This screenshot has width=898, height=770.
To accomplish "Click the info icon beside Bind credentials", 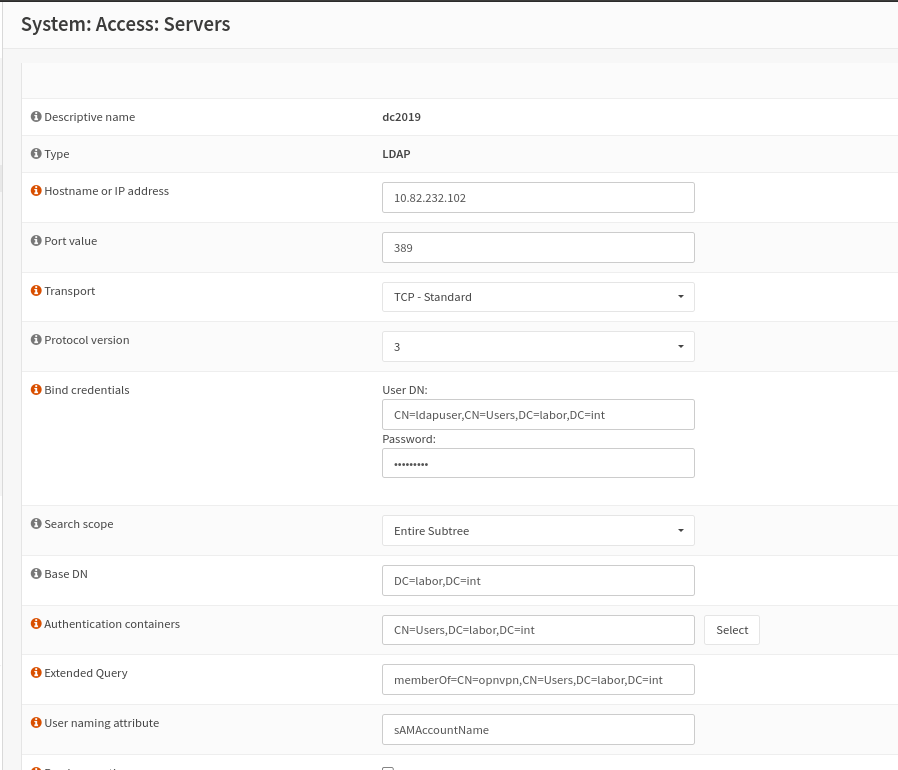I will [x=35, y=389].
